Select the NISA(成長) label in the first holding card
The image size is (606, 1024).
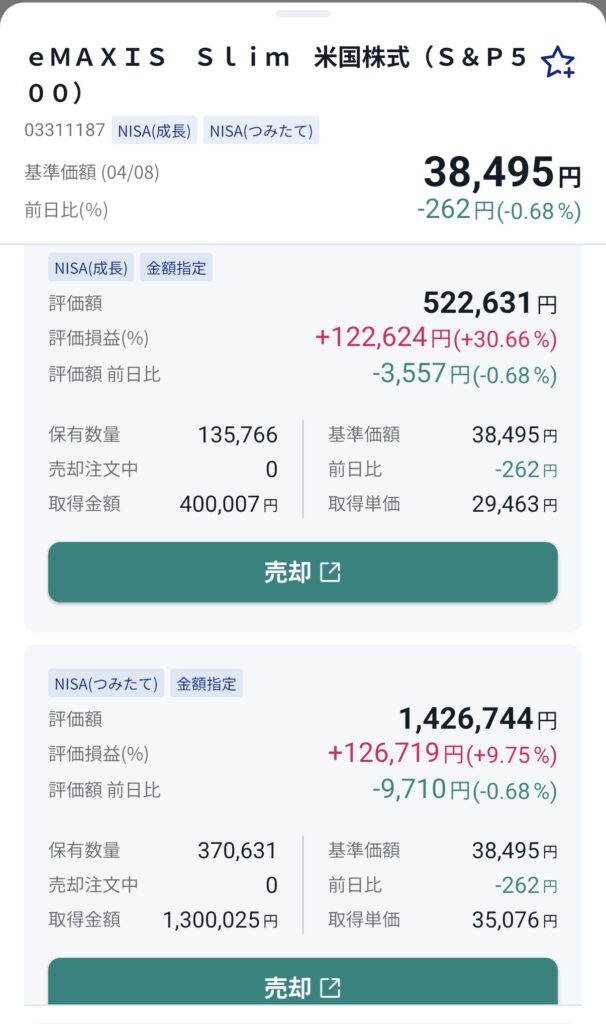point(90,267)
